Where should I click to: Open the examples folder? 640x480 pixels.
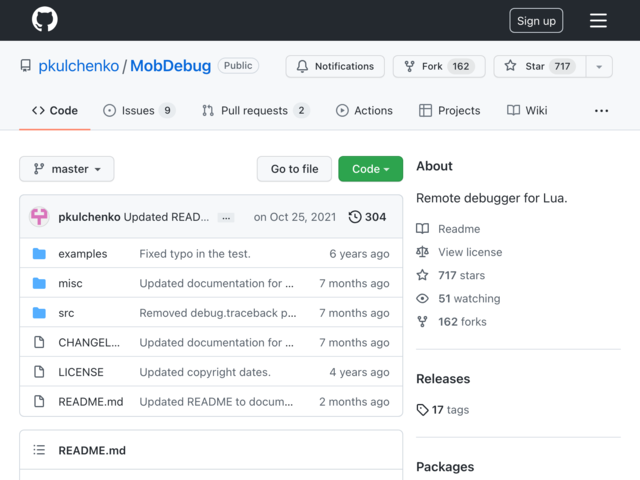pos(83,254)
